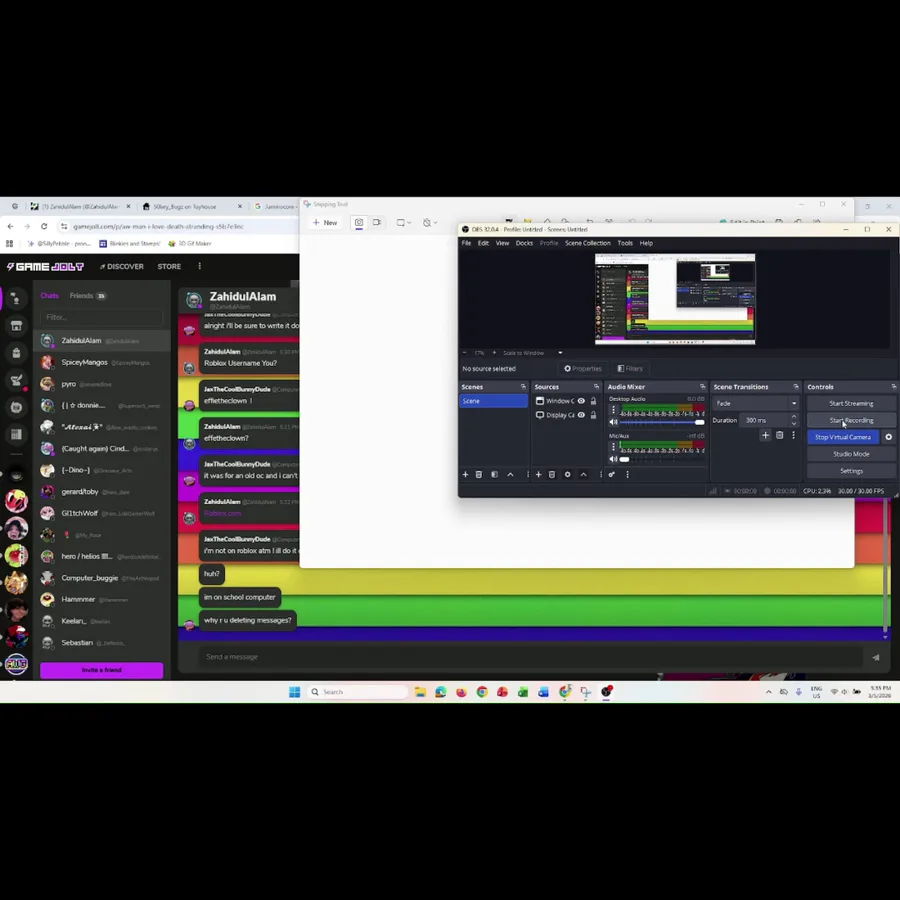Send message using paper plane icon
This screenshot has width=900, height=900.
tap(875, 658)
